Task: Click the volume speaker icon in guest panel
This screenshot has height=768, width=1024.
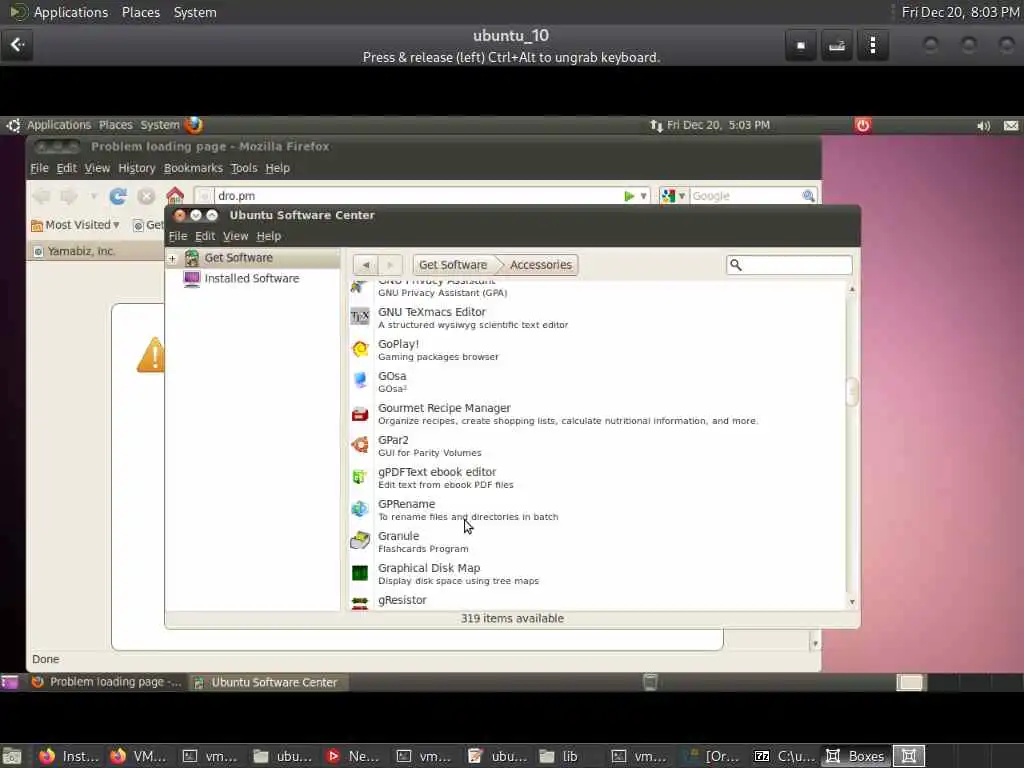Action: pos(983,125)
